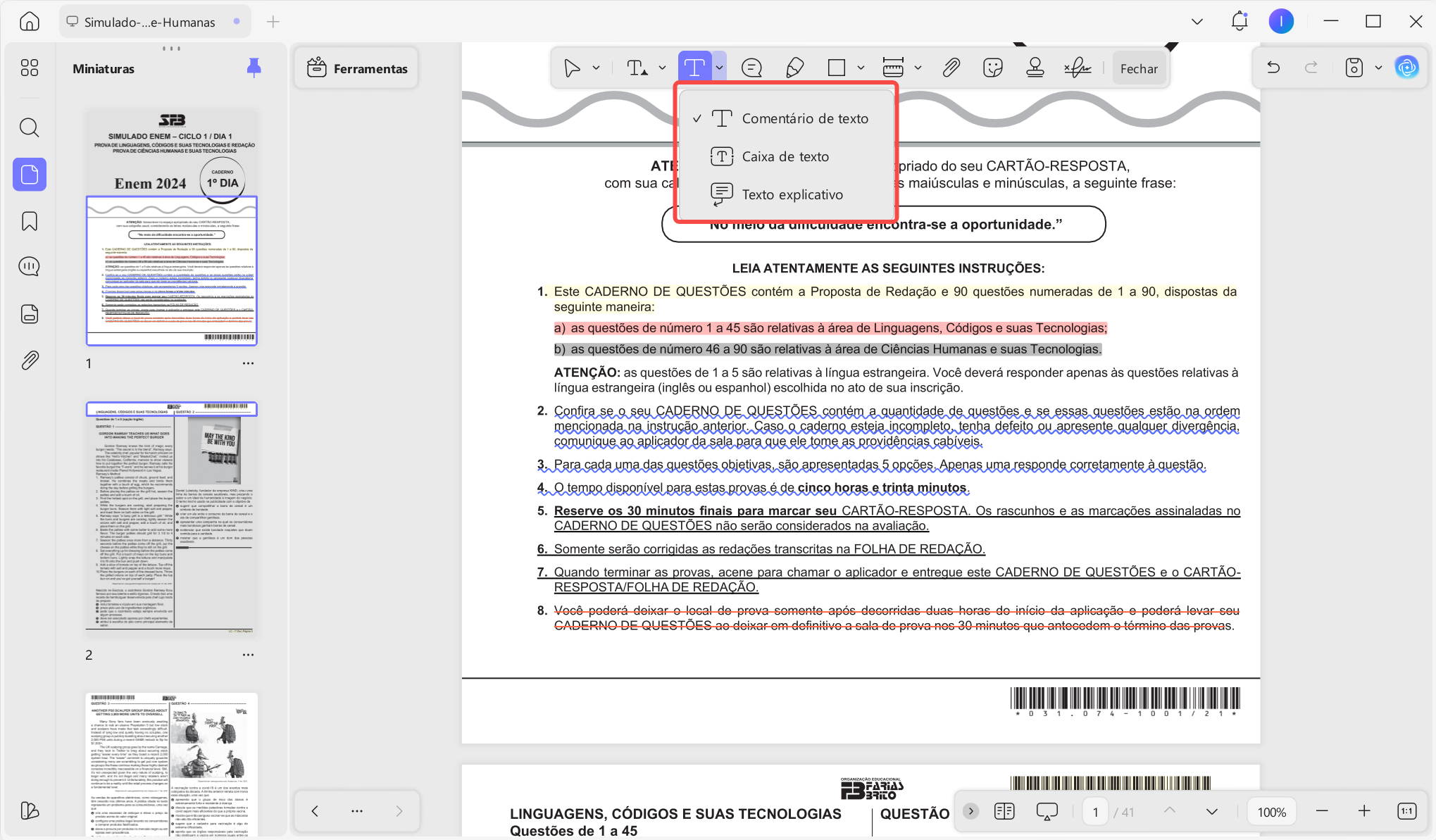Select the cursor pointer tool
This screenshot has height=840, width=1436.
[x=572, y=68]
